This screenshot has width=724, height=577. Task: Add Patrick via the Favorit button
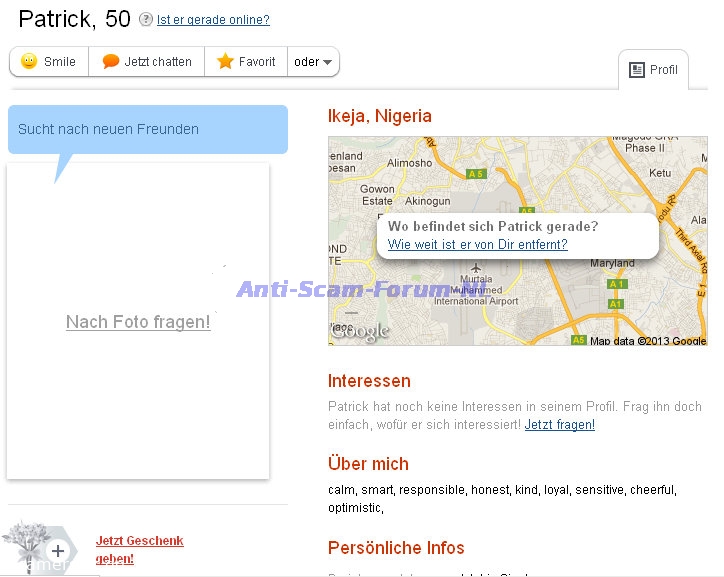click(x=246, y=62)
